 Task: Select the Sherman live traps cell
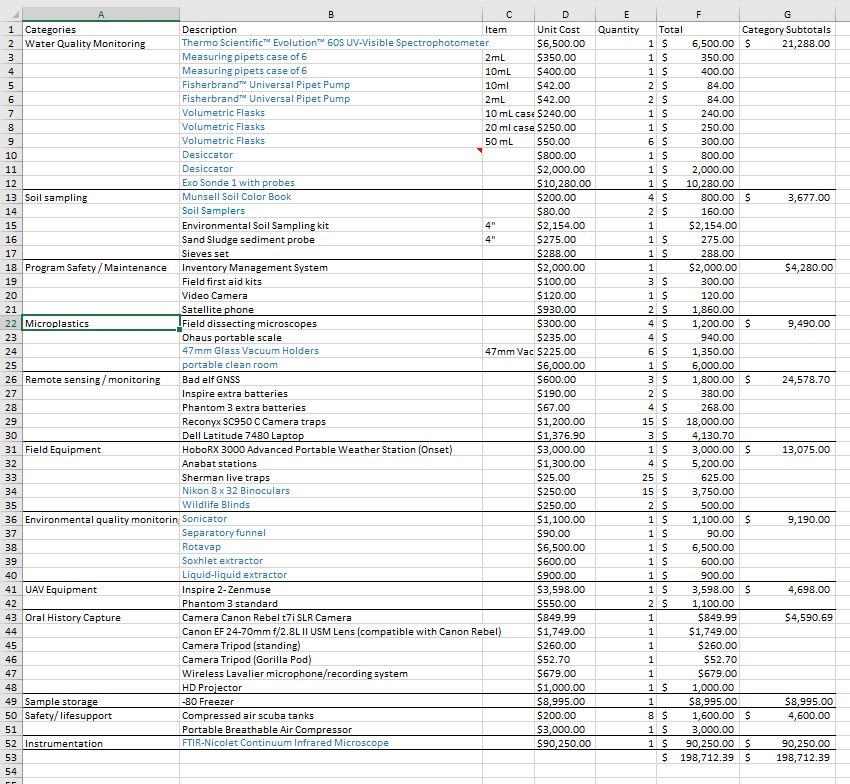[x=331, y=478]
